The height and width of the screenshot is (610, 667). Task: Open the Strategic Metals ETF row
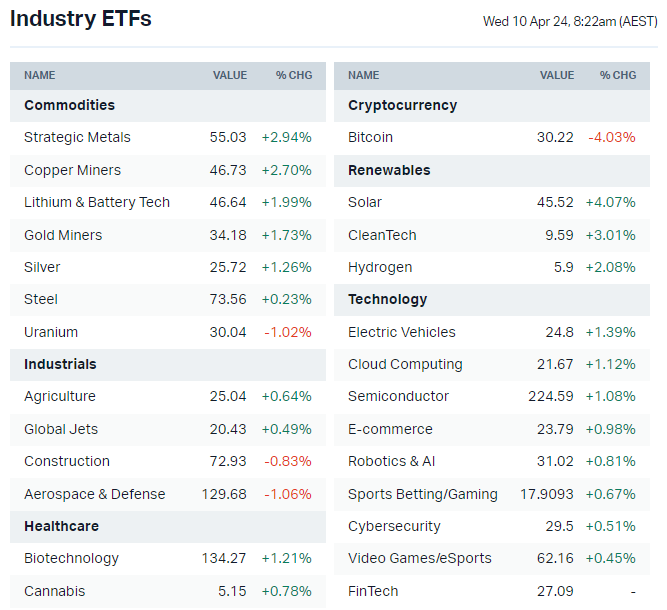pos(77,137)
